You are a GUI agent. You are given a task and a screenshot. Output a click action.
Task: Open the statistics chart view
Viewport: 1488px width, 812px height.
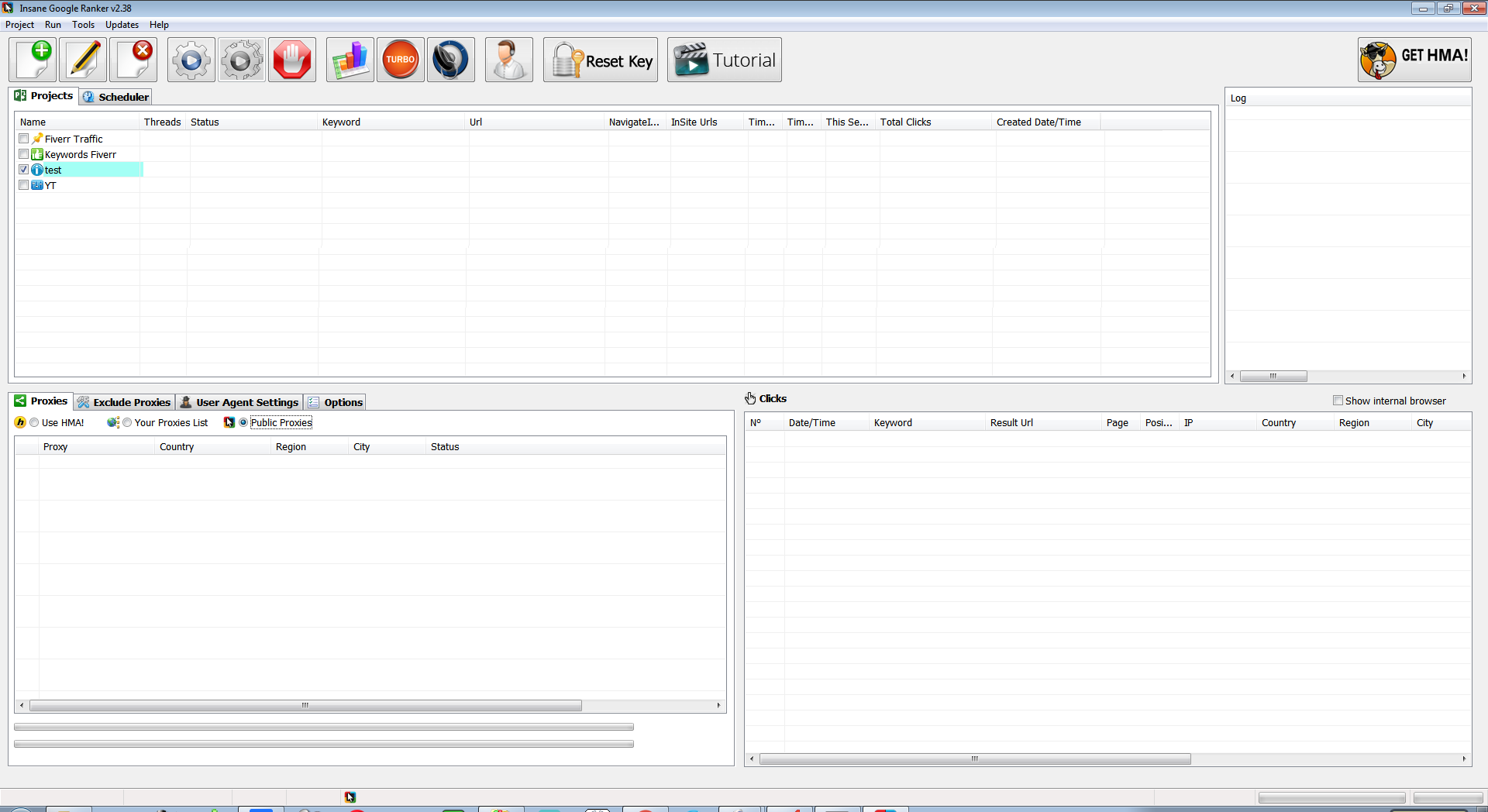(350, 60)
